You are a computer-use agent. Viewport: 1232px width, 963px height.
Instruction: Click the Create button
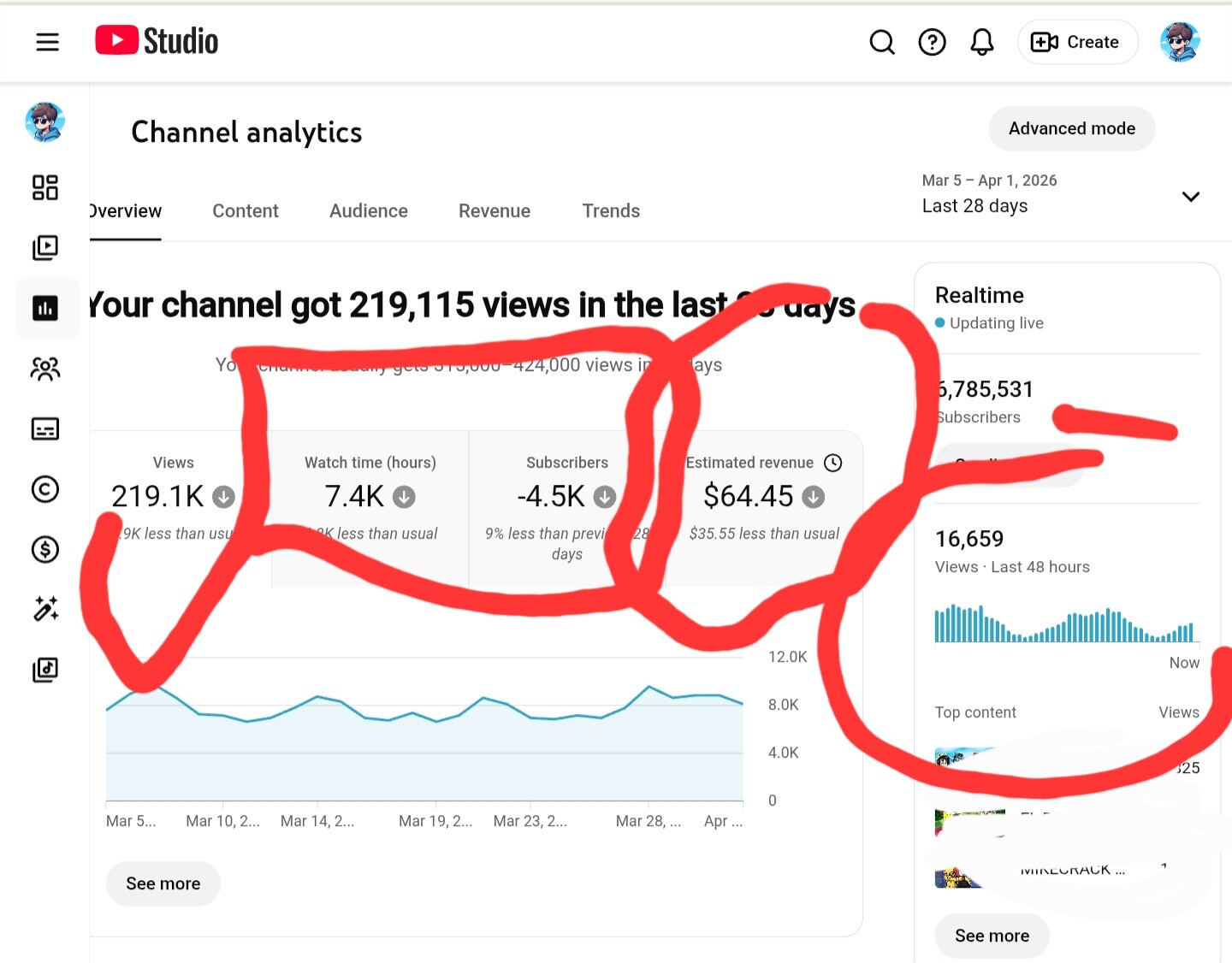pos(1077,42)
